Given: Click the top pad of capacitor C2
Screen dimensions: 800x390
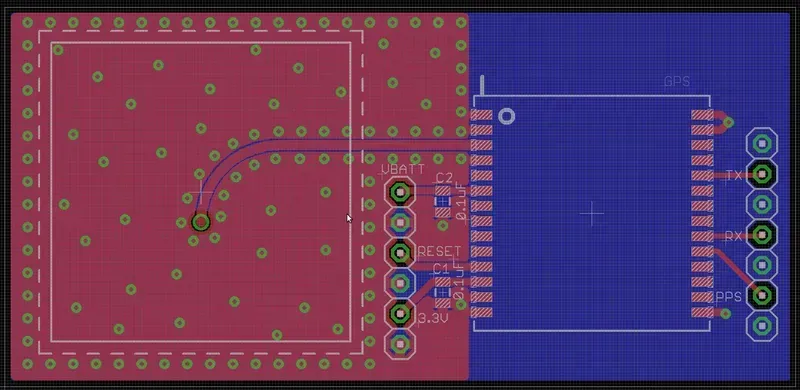Looking at the screenshot, I should (x=443, y=190).
